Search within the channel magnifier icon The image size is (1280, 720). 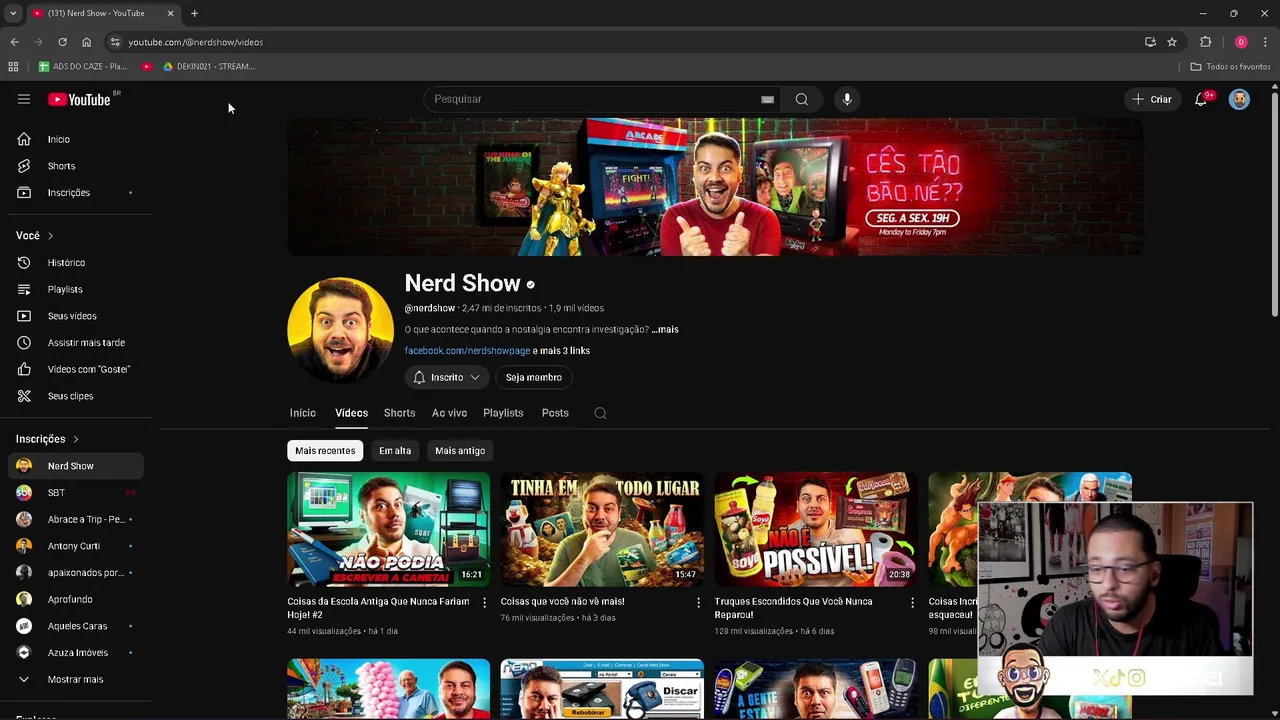[600, 413]
